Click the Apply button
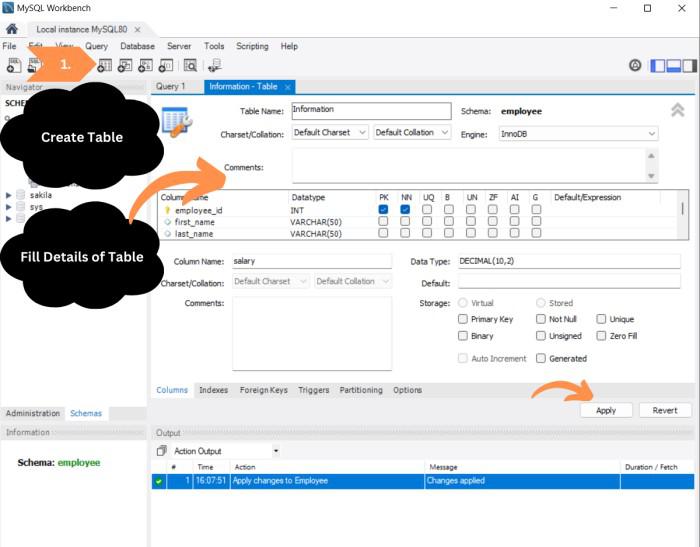 (606, 410)
